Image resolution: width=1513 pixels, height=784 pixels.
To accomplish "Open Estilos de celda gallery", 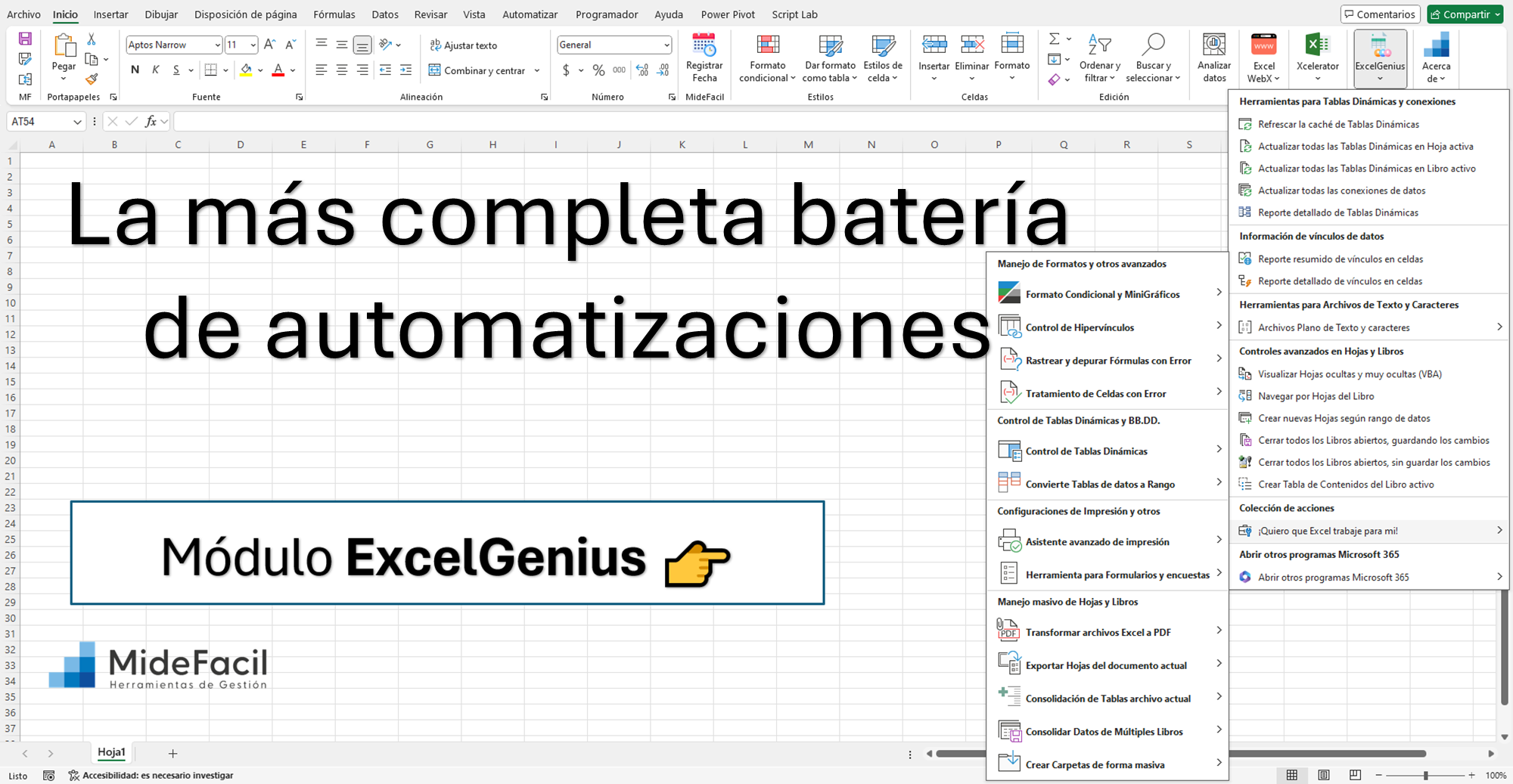I will click(x=883, y=57).
